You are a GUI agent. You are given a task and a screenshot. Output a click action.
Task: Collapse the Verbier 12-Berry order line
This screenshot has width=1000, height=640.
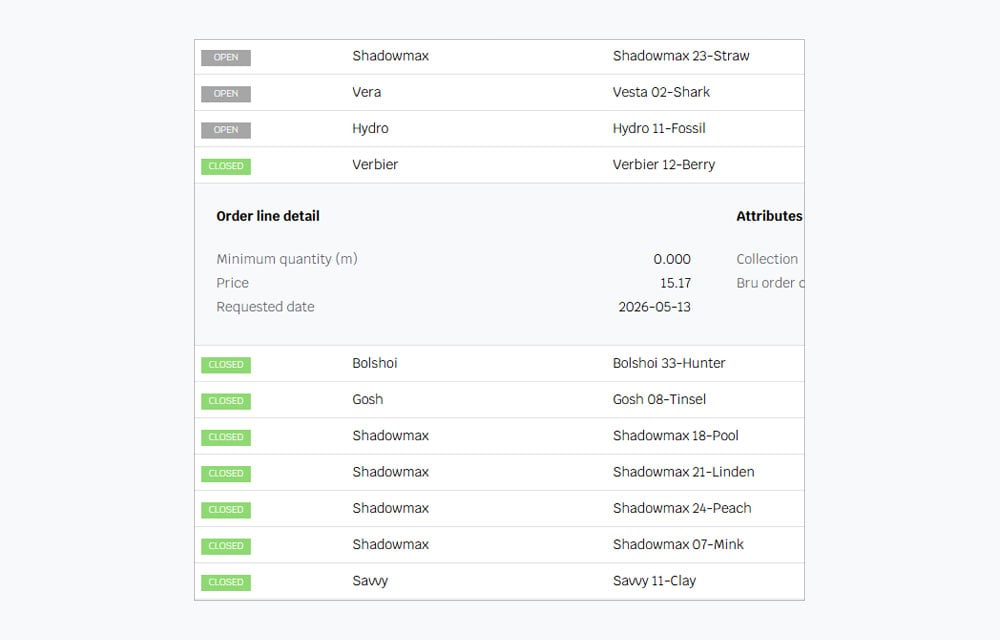pos(499,165)
